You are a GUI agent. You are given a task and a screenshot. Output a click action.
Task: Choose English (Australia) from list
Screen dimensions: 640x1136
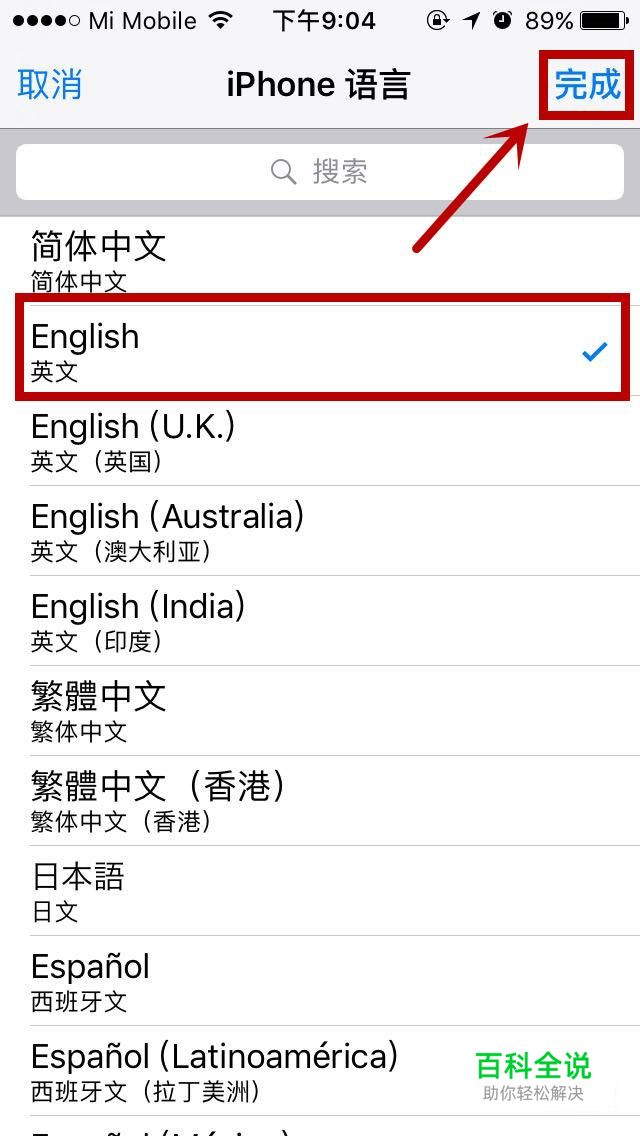point(320,531)
